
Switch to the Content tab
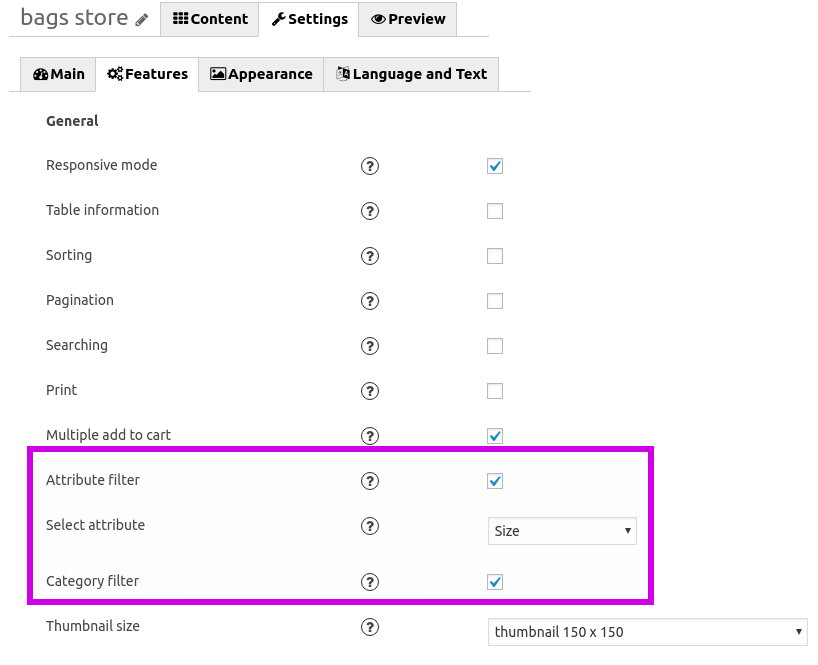210,19
